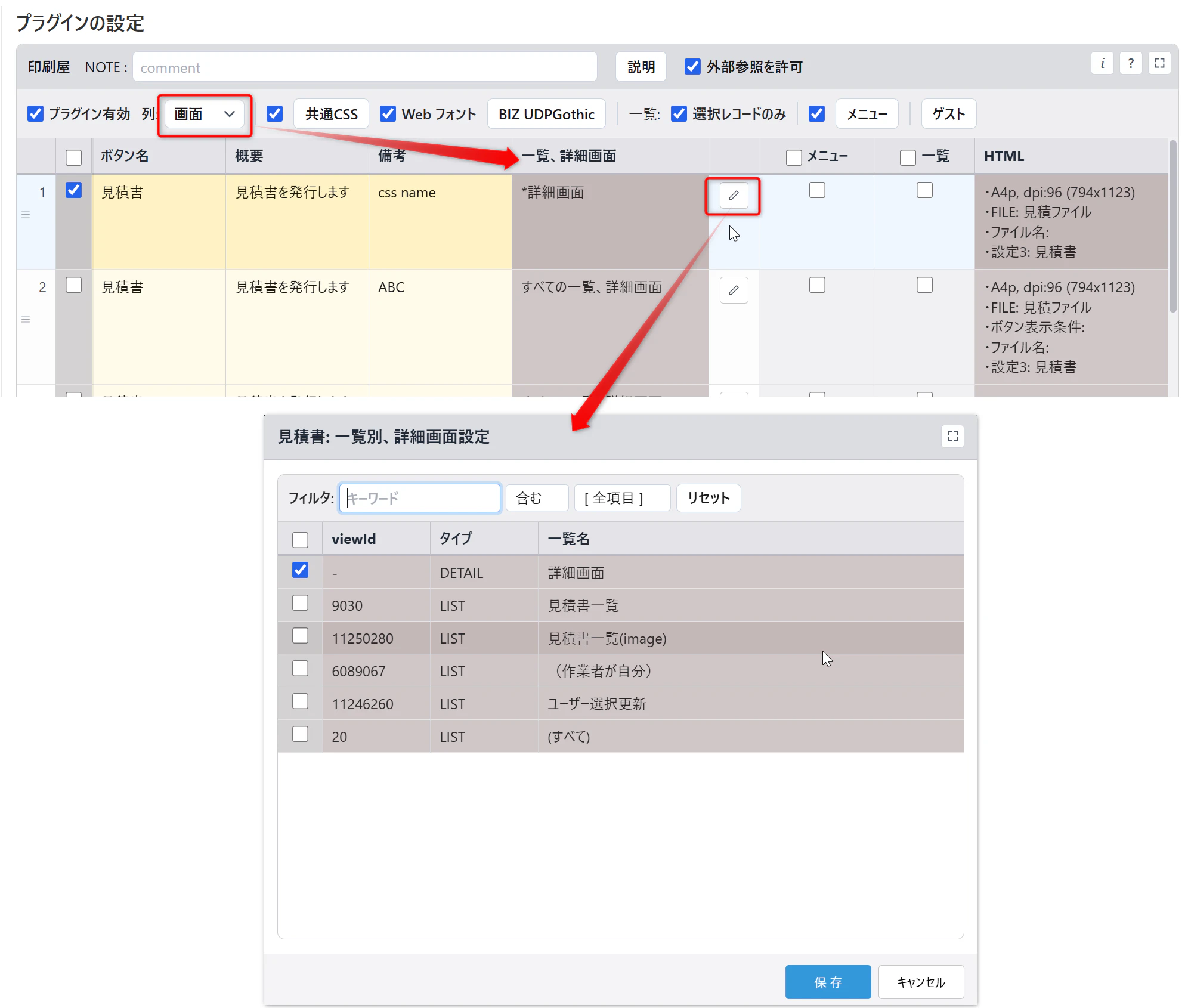Focus the NOTE comment input field
The height and width of the screenshot is (1008, 1188).
pos(364,67)
